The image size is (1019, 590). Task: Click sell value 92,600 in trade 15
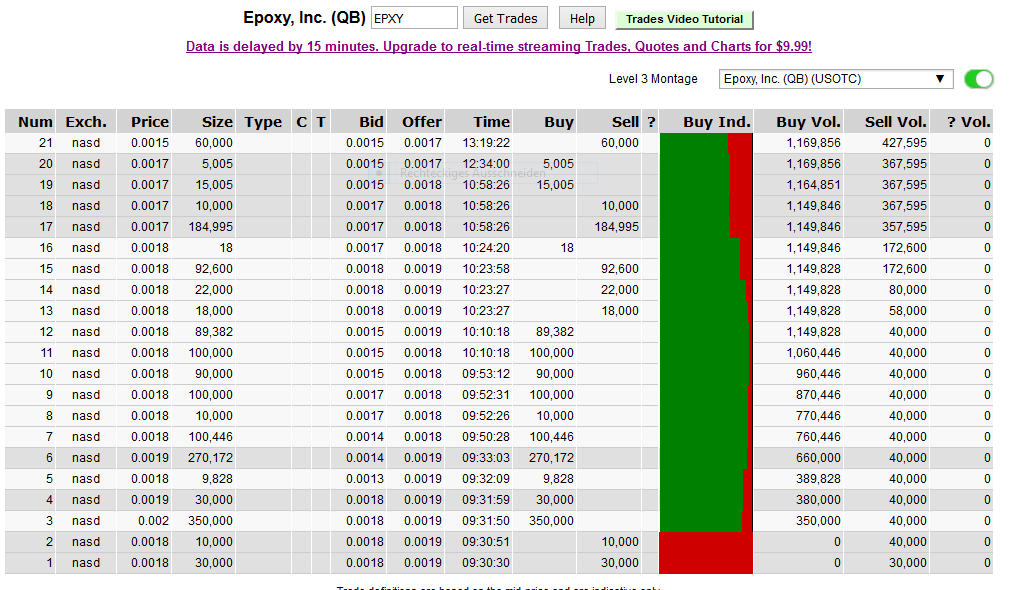620,269
